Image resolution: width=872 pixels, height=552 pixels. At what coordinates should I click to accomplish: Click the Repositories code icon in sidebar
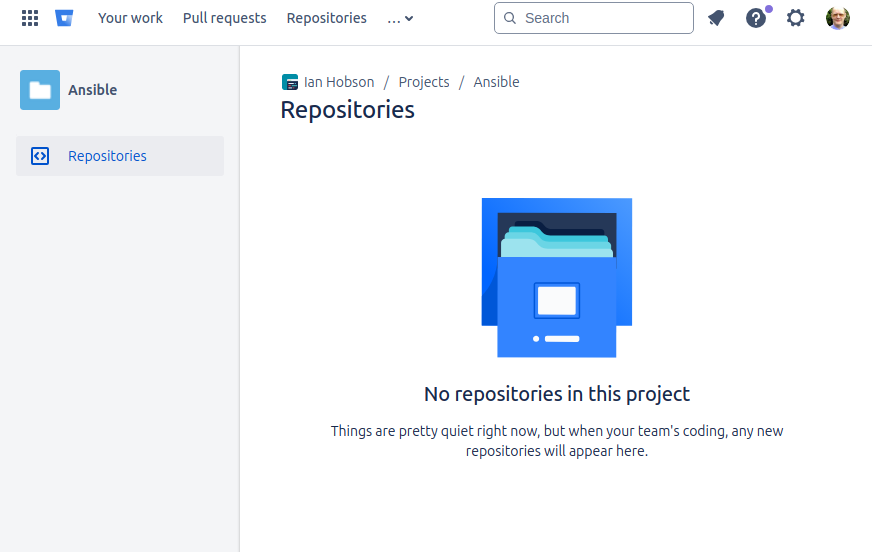[x=40, y=156]
